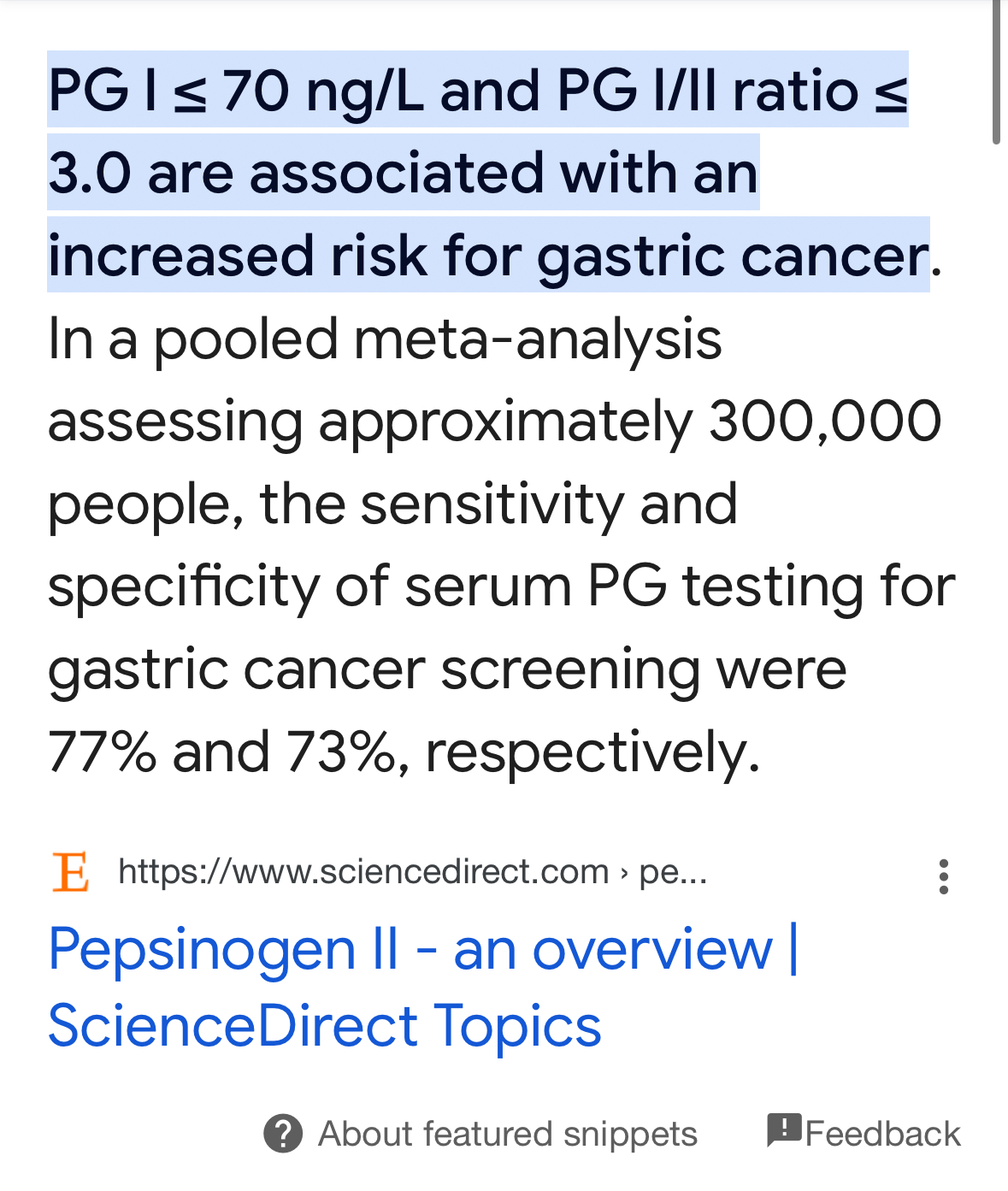Click the words "pooled meta-analysis"
Screen dimensions: 1008x1191
coord(438,339)
